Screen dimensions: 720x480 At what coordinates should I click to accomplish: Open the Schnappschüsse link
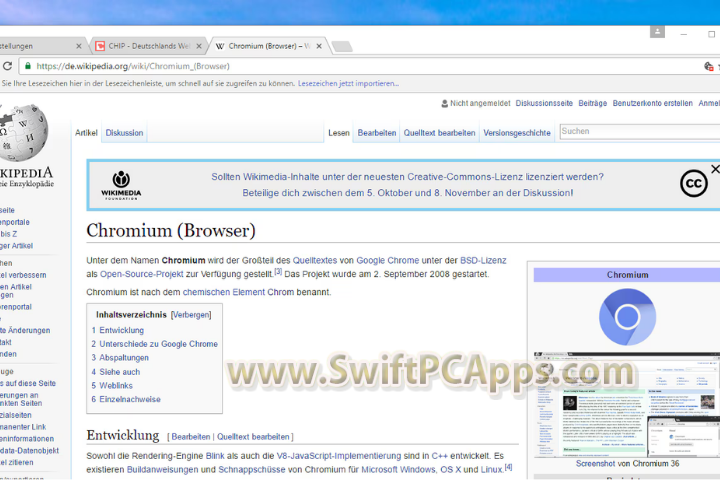click(x=252, y=470)
